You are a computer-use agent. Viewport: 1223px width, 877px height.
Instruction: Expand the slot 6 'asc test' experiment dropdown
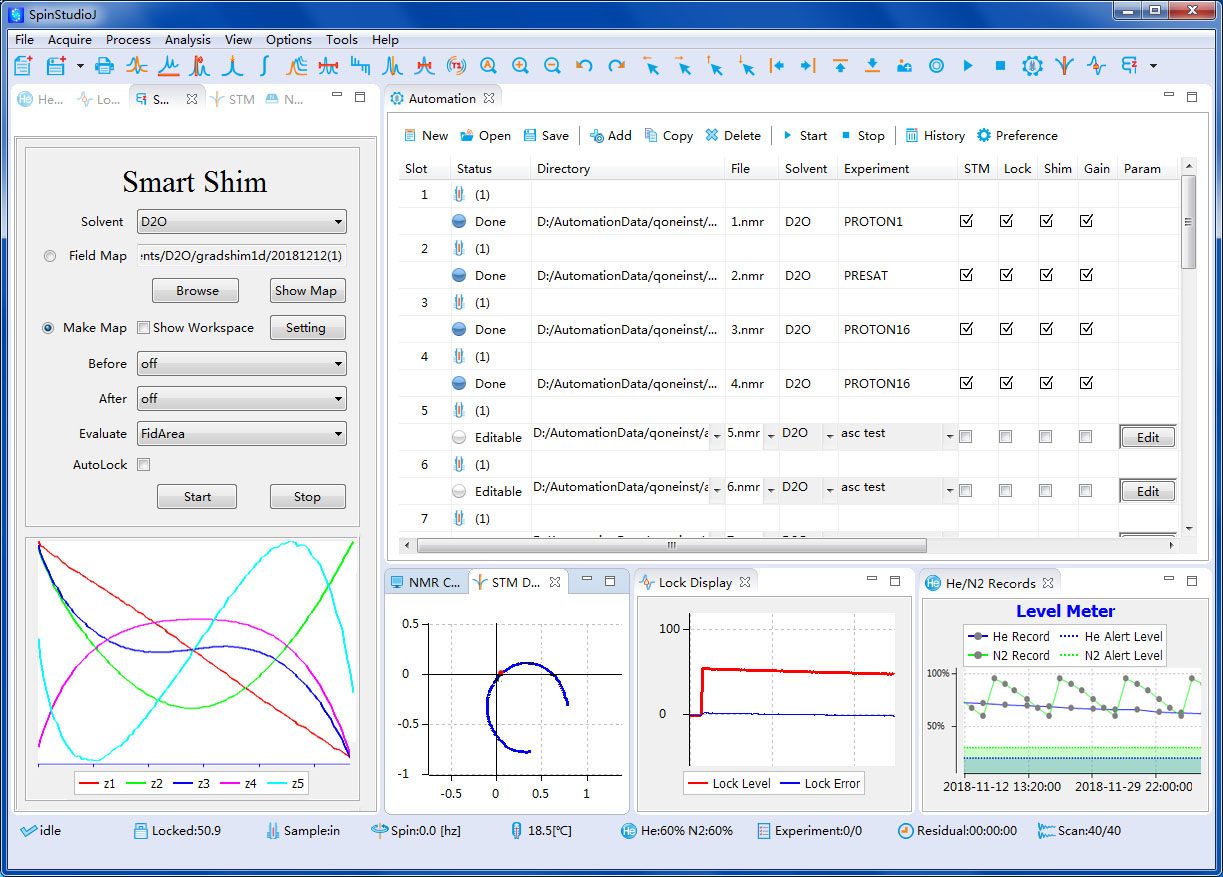click(949, 491)
